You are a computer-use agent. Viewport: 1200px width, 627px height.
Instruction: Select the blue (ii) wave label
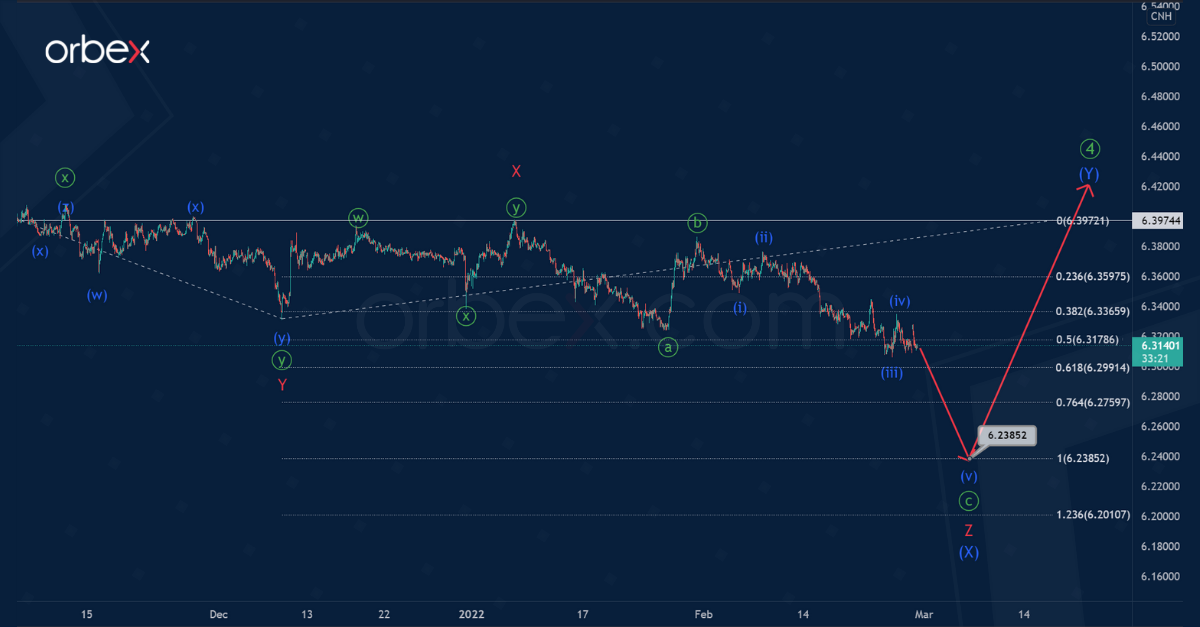[x=763, y=237]
